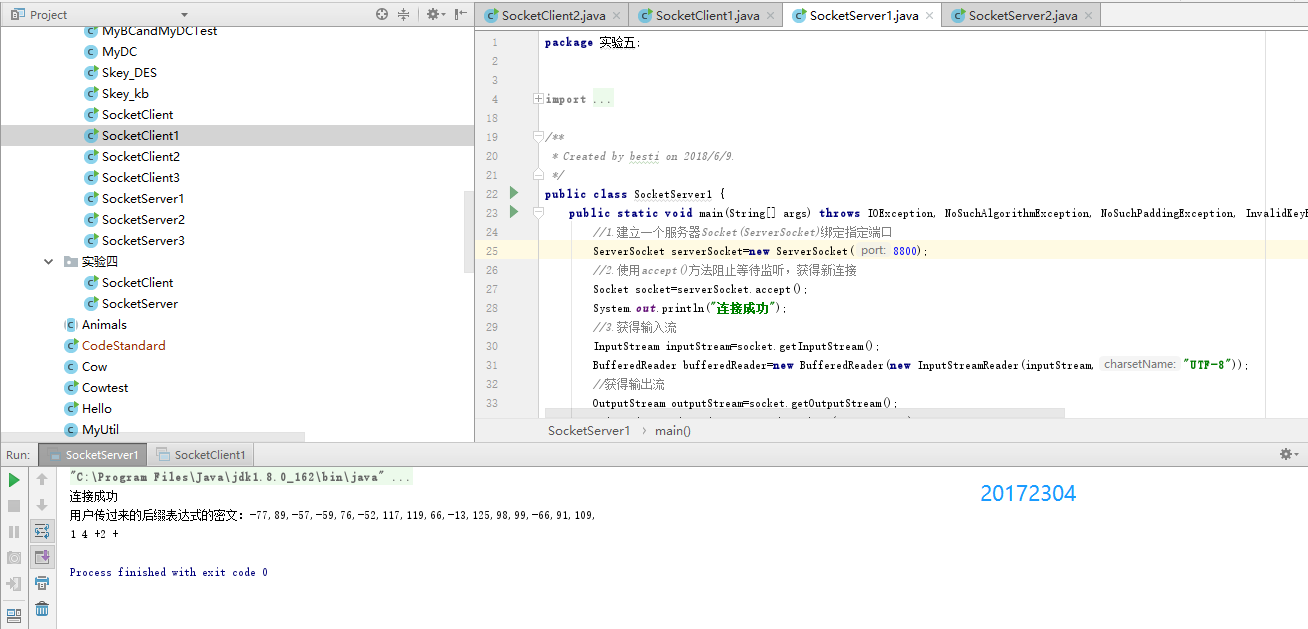Switch to the SocketClient1.java editor tab
Screen dimensions: 1308x629
coord(707,15)
